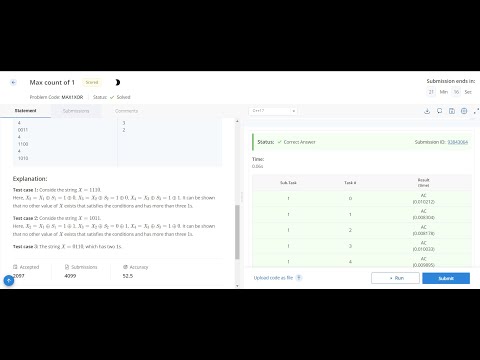Open the editor settings icon
The image size is (480, 360).
[x=464, y=111]
